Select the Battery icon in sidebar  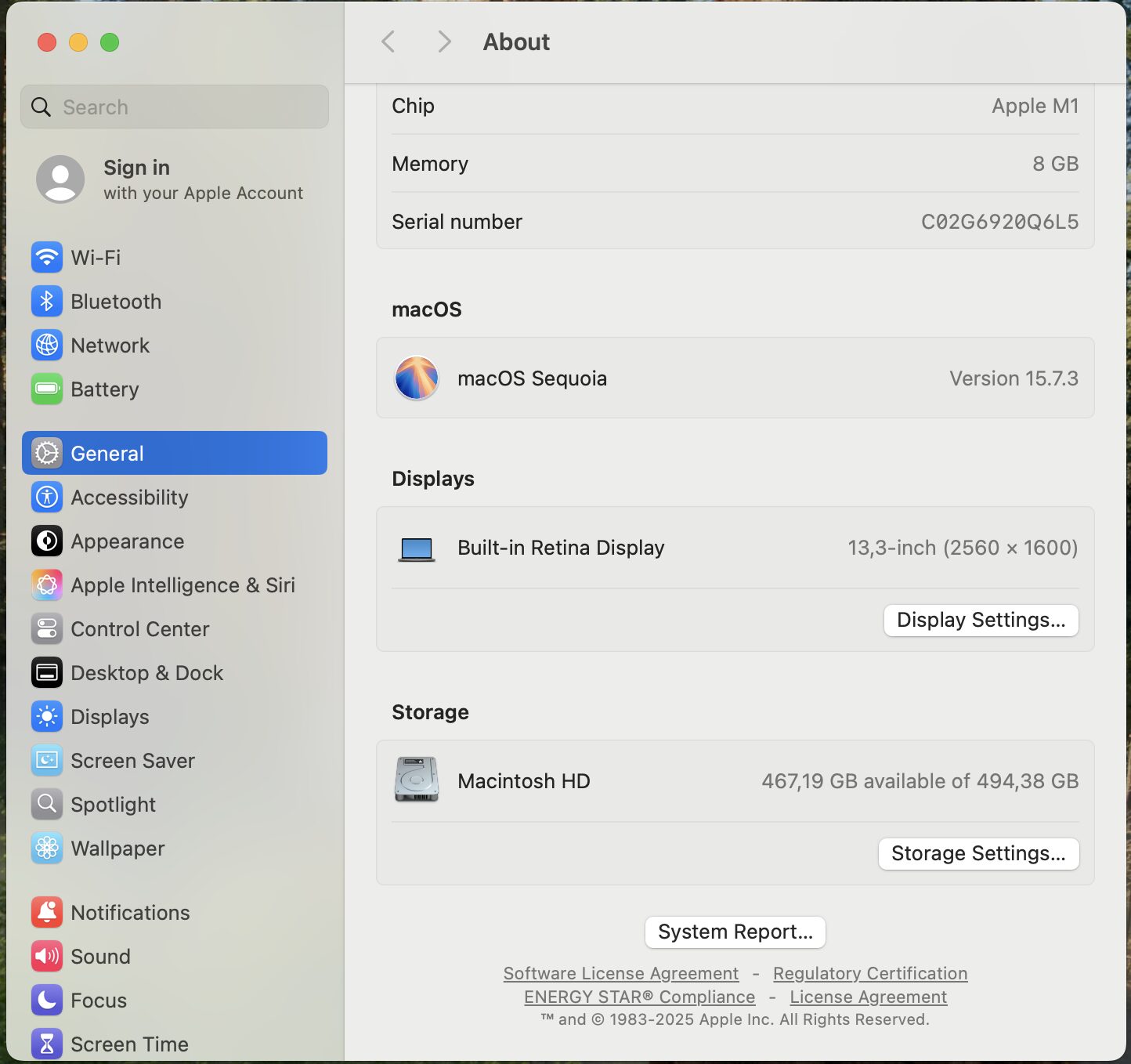click(47, 389)
